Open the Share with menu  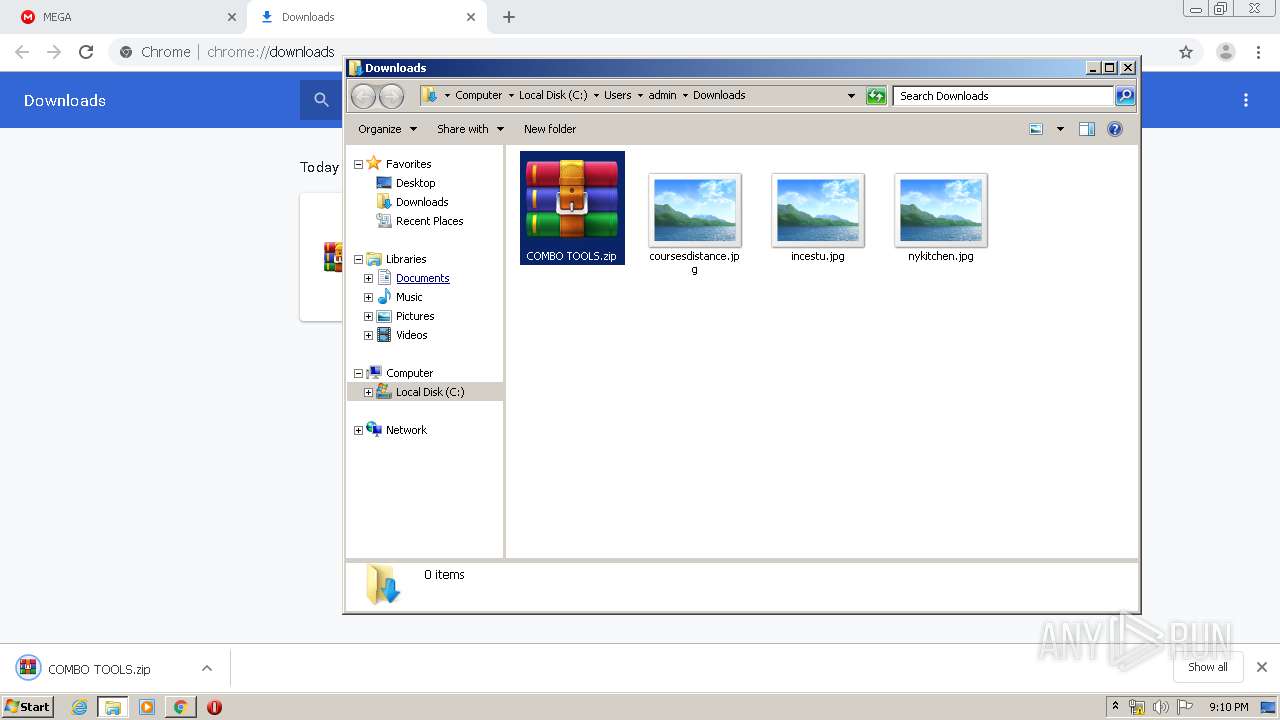click(x=471, y=129)
